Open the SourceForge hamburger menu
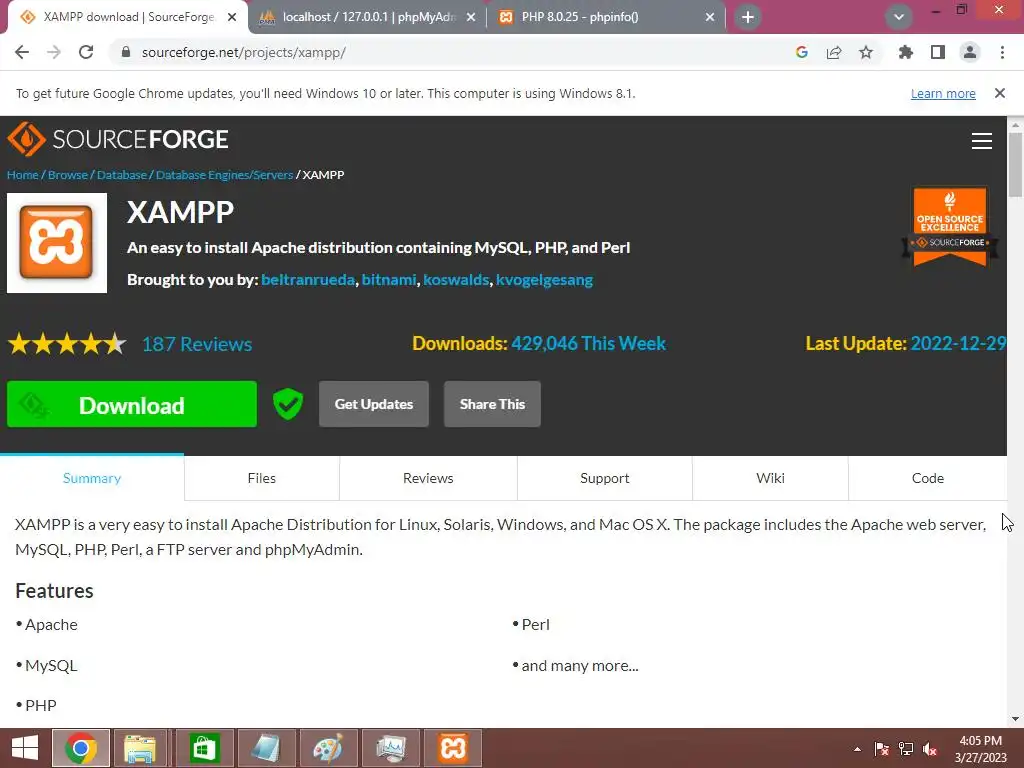 pyautogui.click(x=982, y=141)
